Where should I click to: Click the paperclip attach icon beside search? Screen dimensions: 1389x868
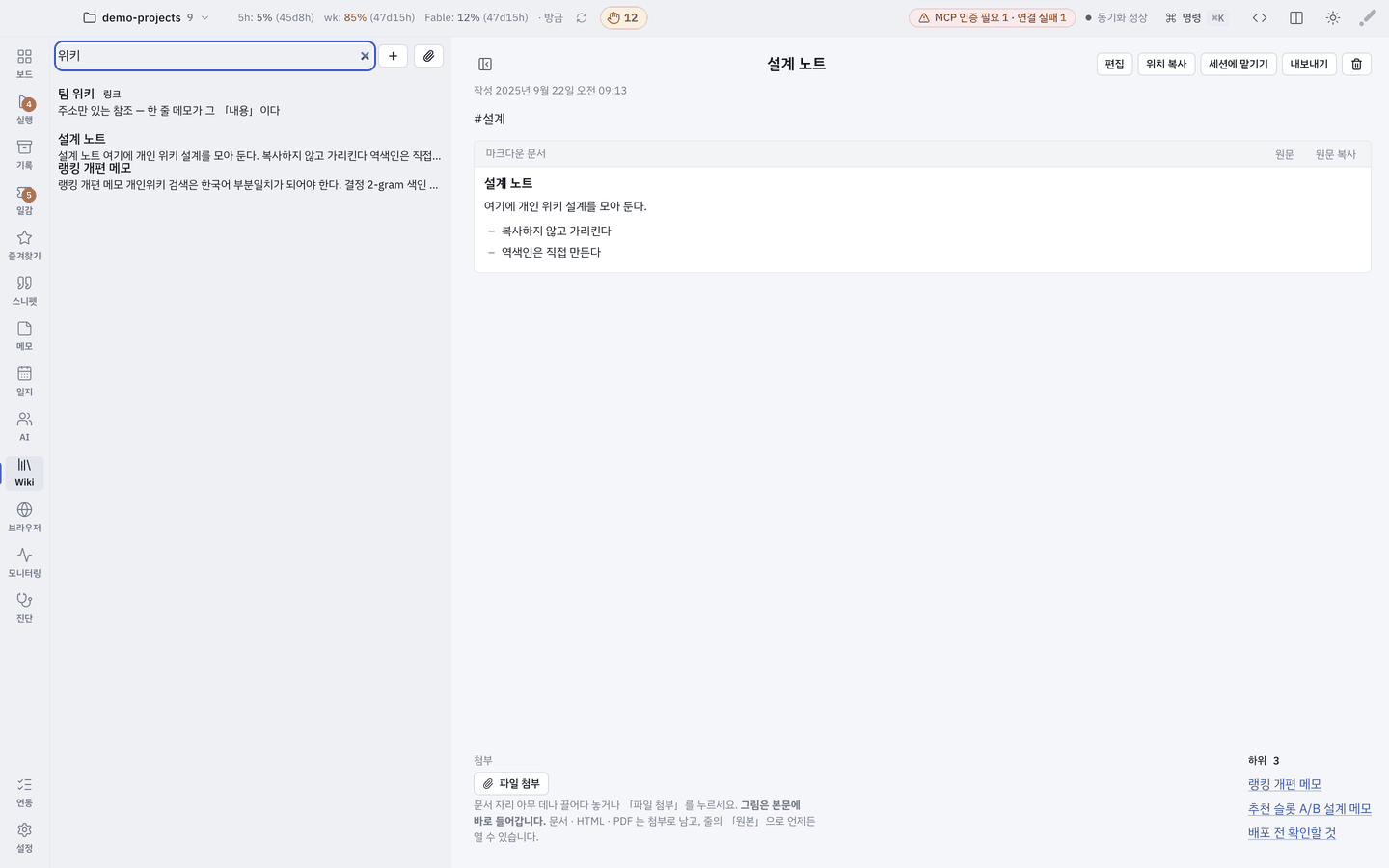(428, 56)
